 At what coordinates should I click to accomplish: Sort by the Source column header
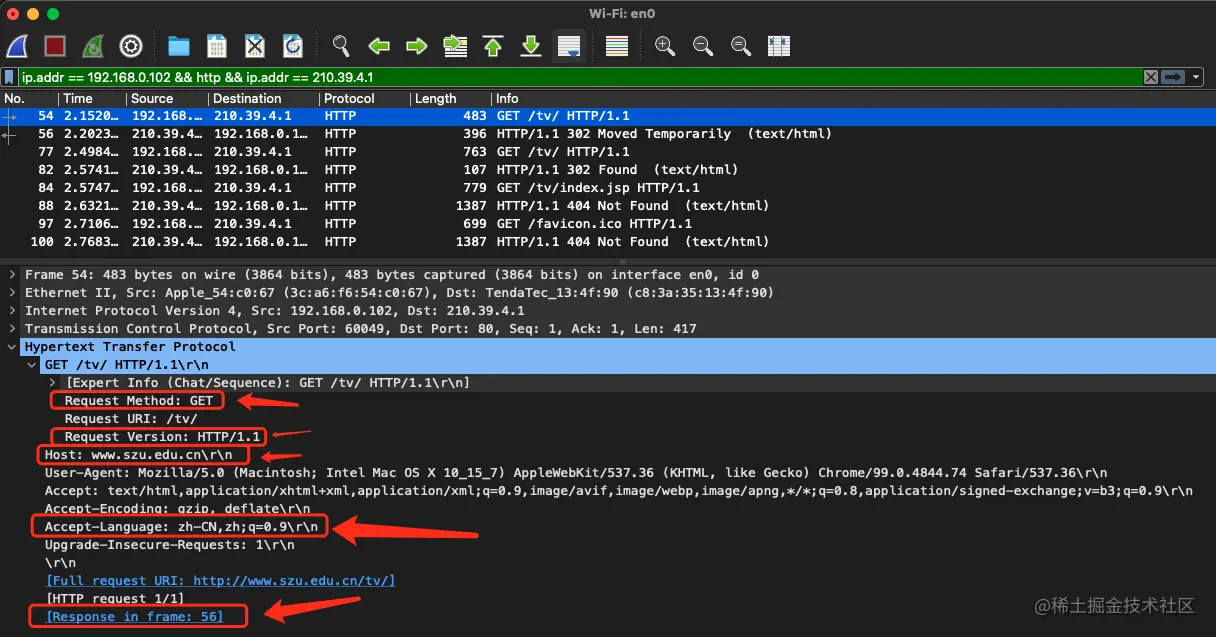168,98
